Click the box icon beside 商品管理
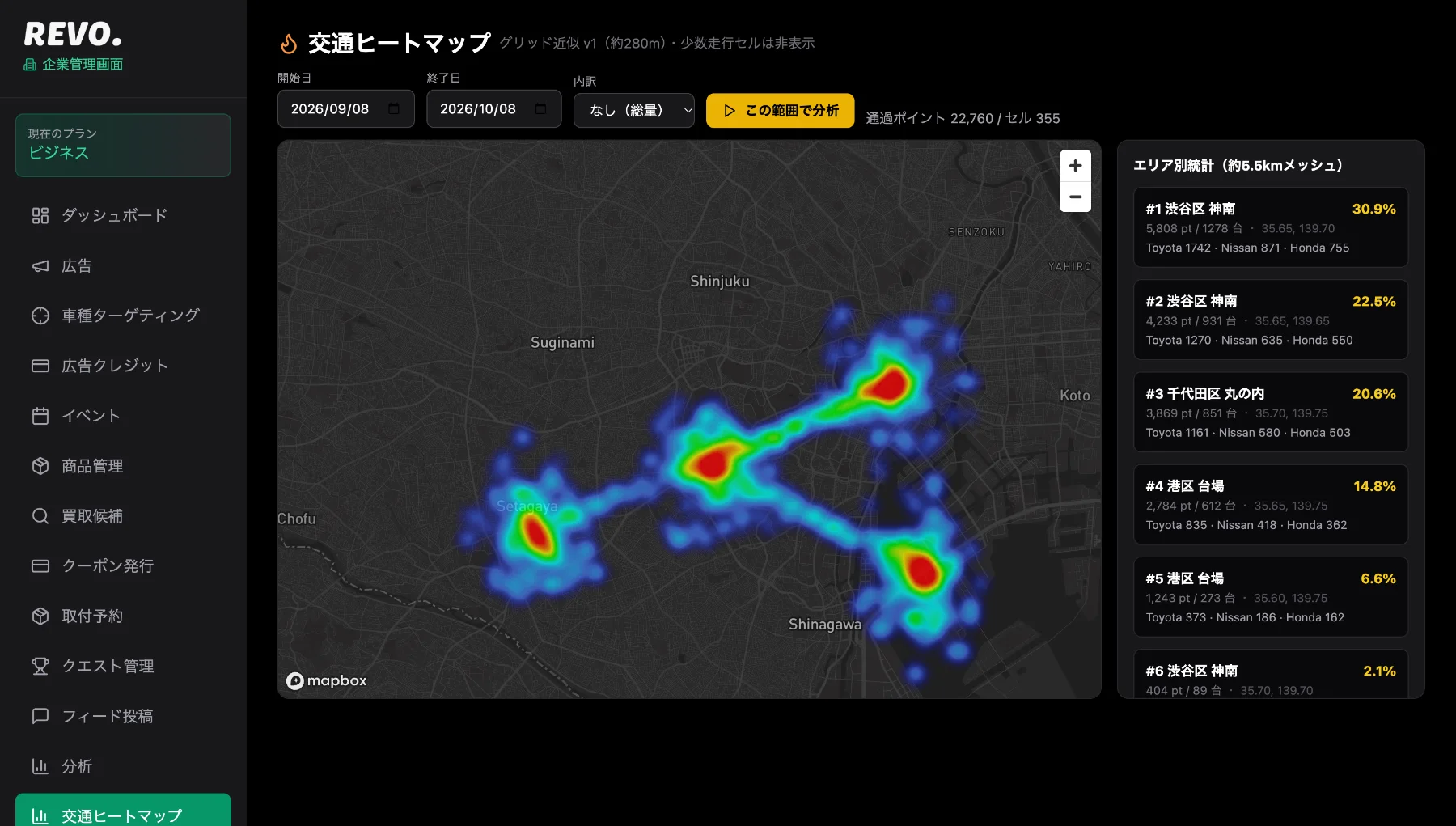Viewport: 1456px width, 826px height. [x=40, y=466]
